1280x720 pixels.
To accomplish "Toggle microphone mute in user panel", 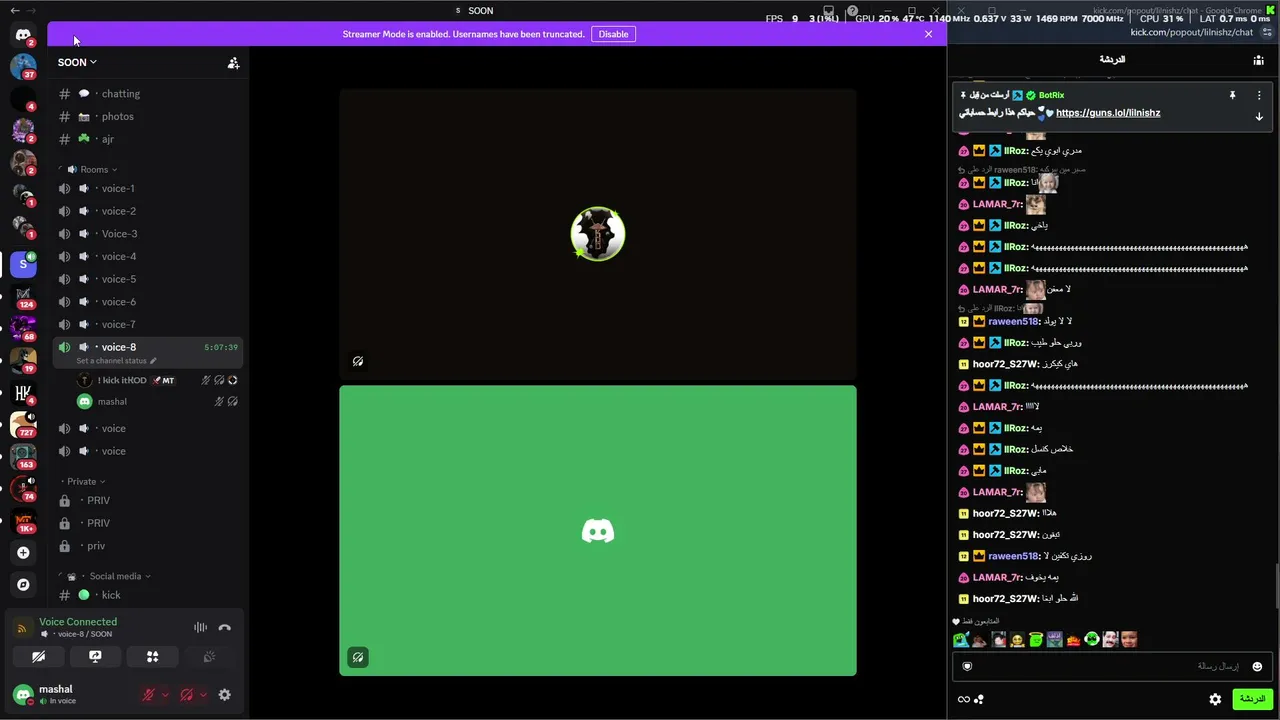I will pyautogui.click(x=148, y=695).
